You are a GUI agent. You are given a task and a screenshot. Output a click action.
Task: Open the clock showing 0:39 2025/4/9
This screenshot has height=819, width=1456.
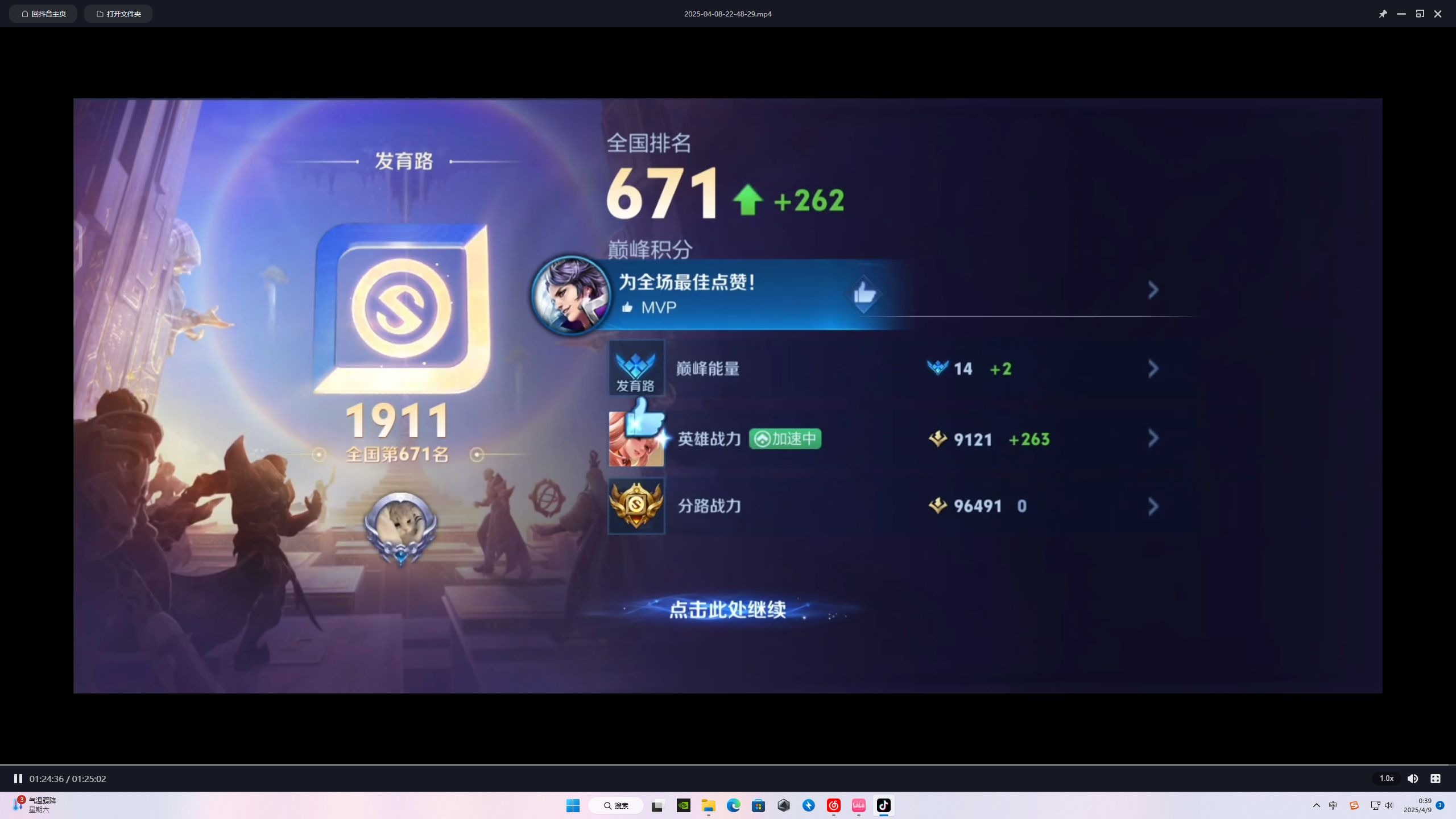point(1417,805)
